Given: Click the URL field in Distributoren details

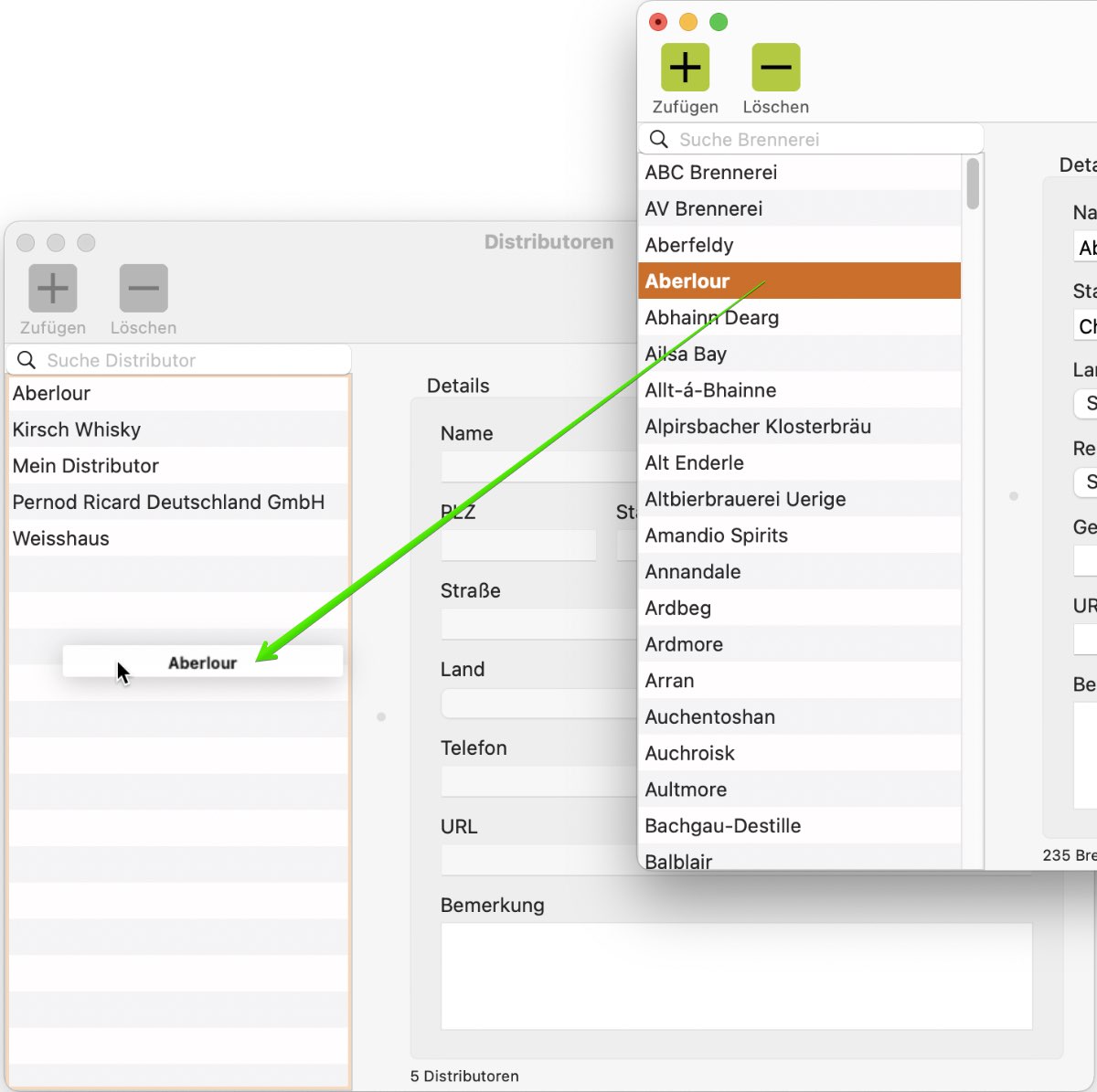Looking at the screenshot, I should 539,860.
